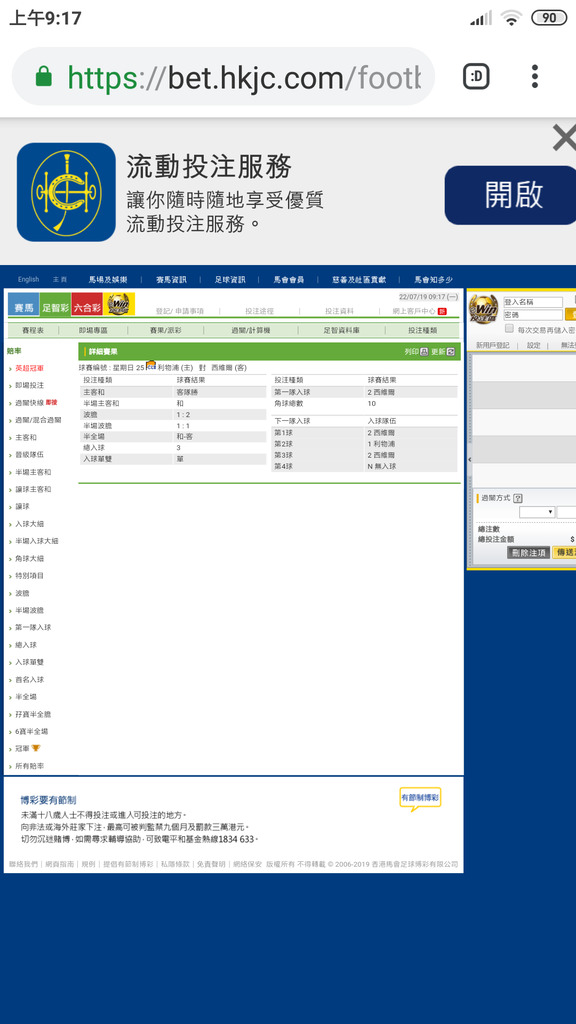This screenshot has width=576, height=1024.
Task: Tap the Jockey Club app logo
Action: coord(66,192)
